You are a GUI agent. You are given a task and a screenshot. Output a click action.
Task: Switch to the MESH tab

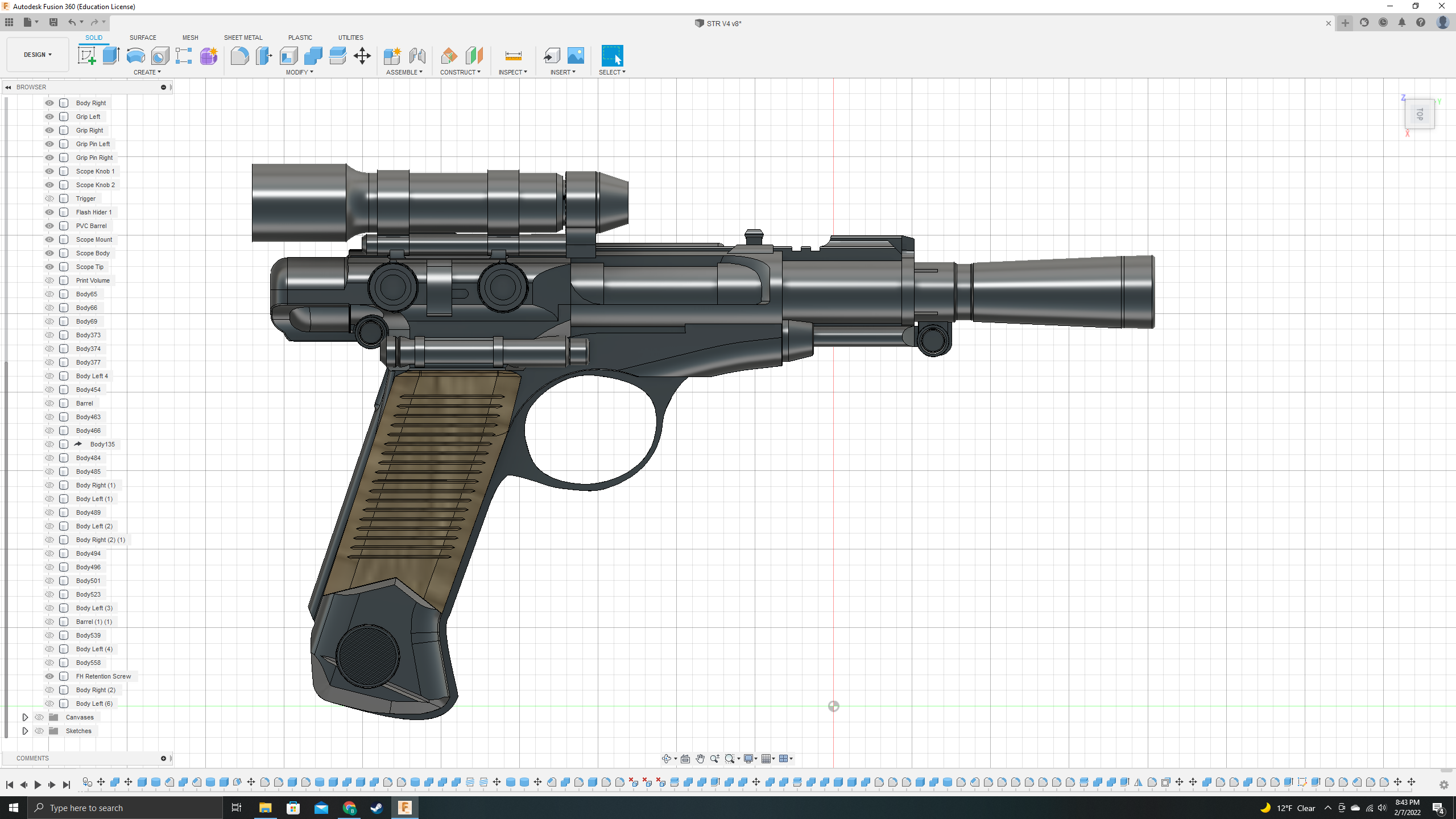[190, 38]
